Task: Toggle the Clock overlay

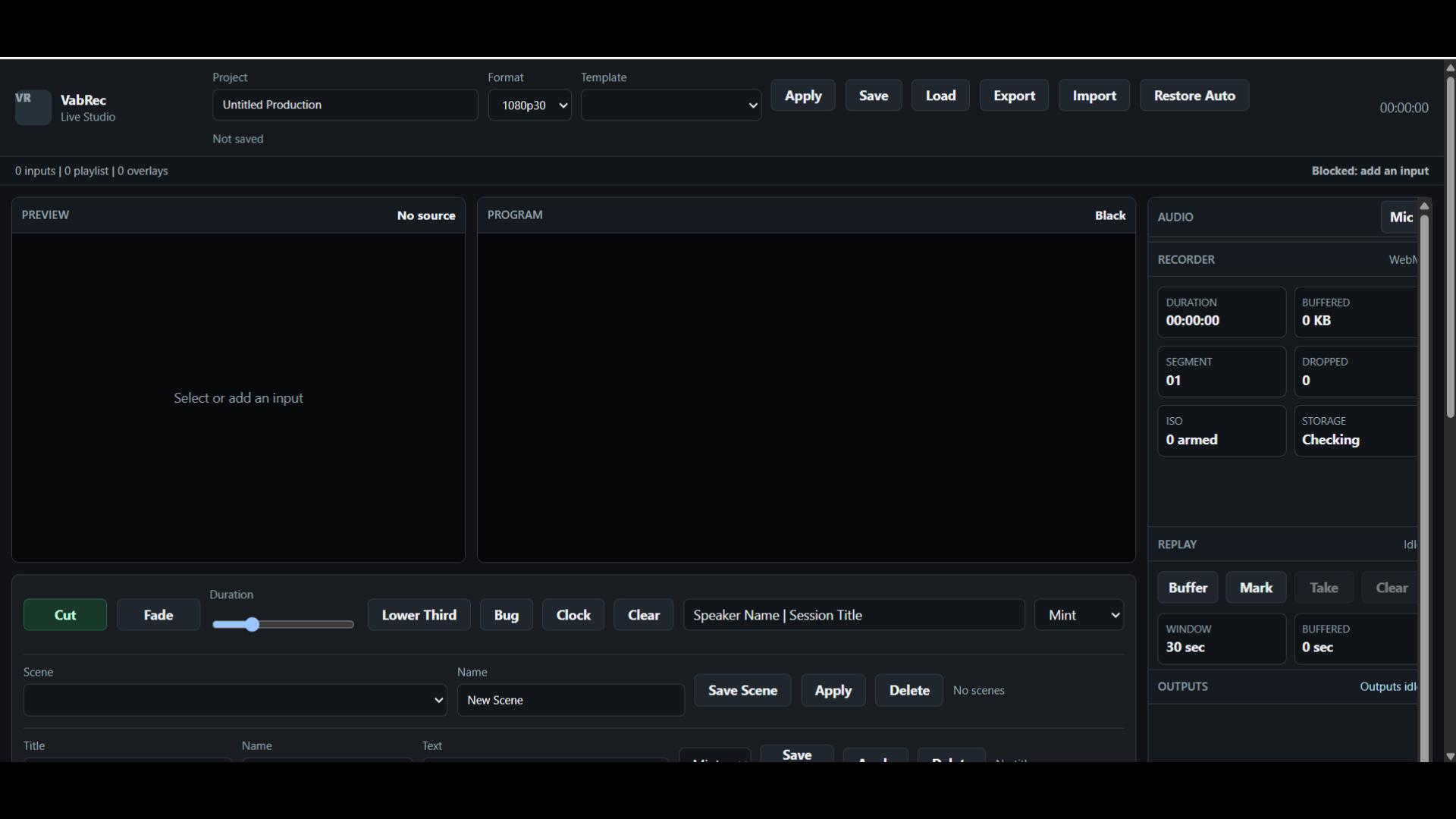Action: [x=573, y=615]
